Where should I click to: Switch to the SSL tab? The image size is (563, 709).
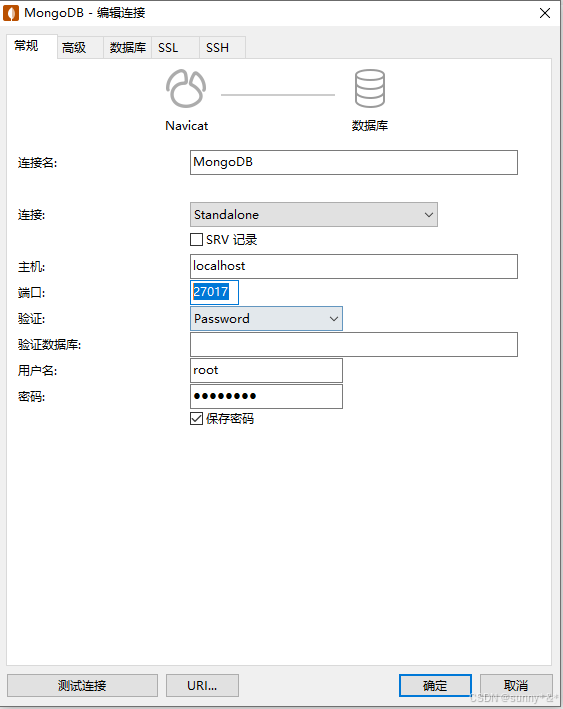point(175,47)
